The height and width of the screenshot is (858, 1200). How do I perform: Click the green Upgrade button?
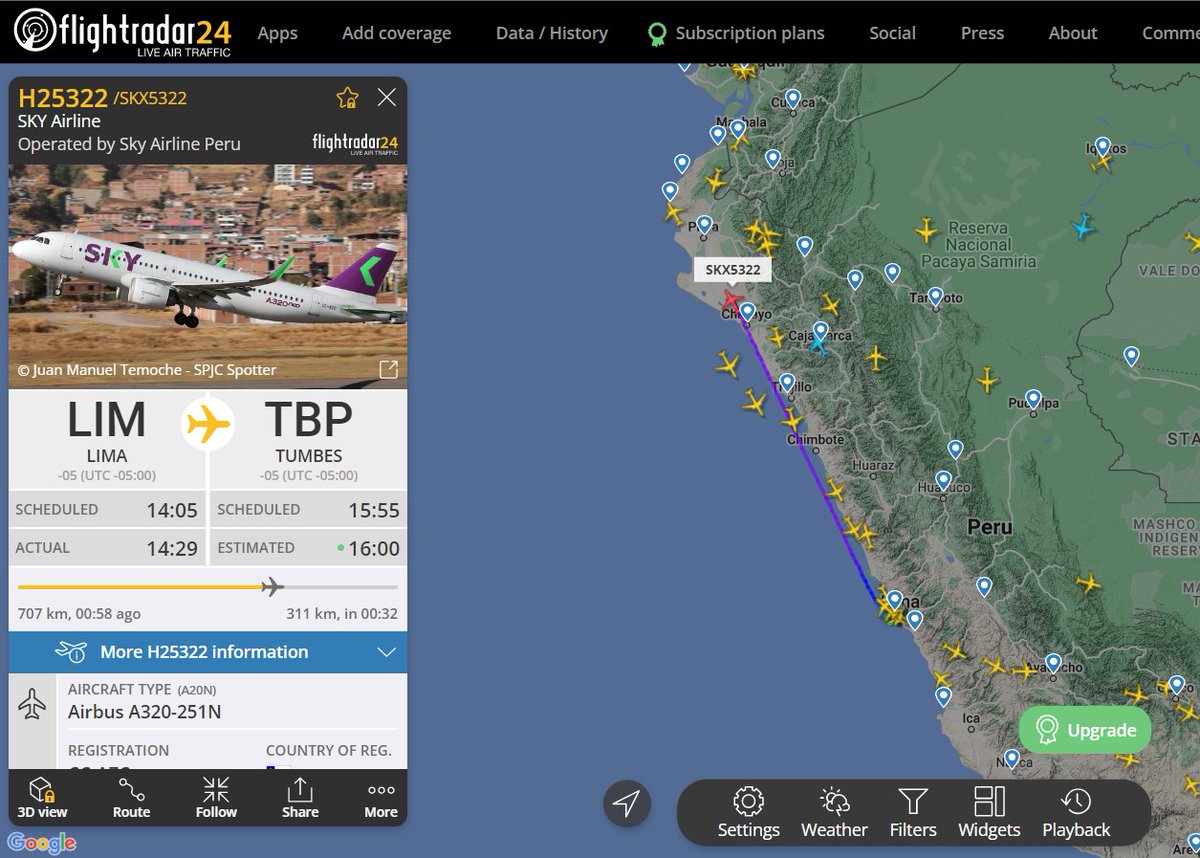(x=1085, y=730)
